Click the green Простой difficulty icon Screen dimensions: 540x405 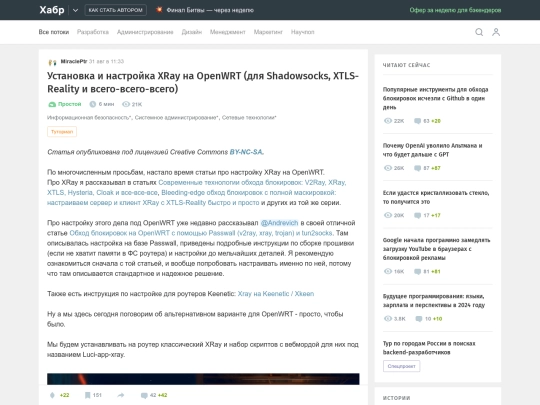coord(52,104)
